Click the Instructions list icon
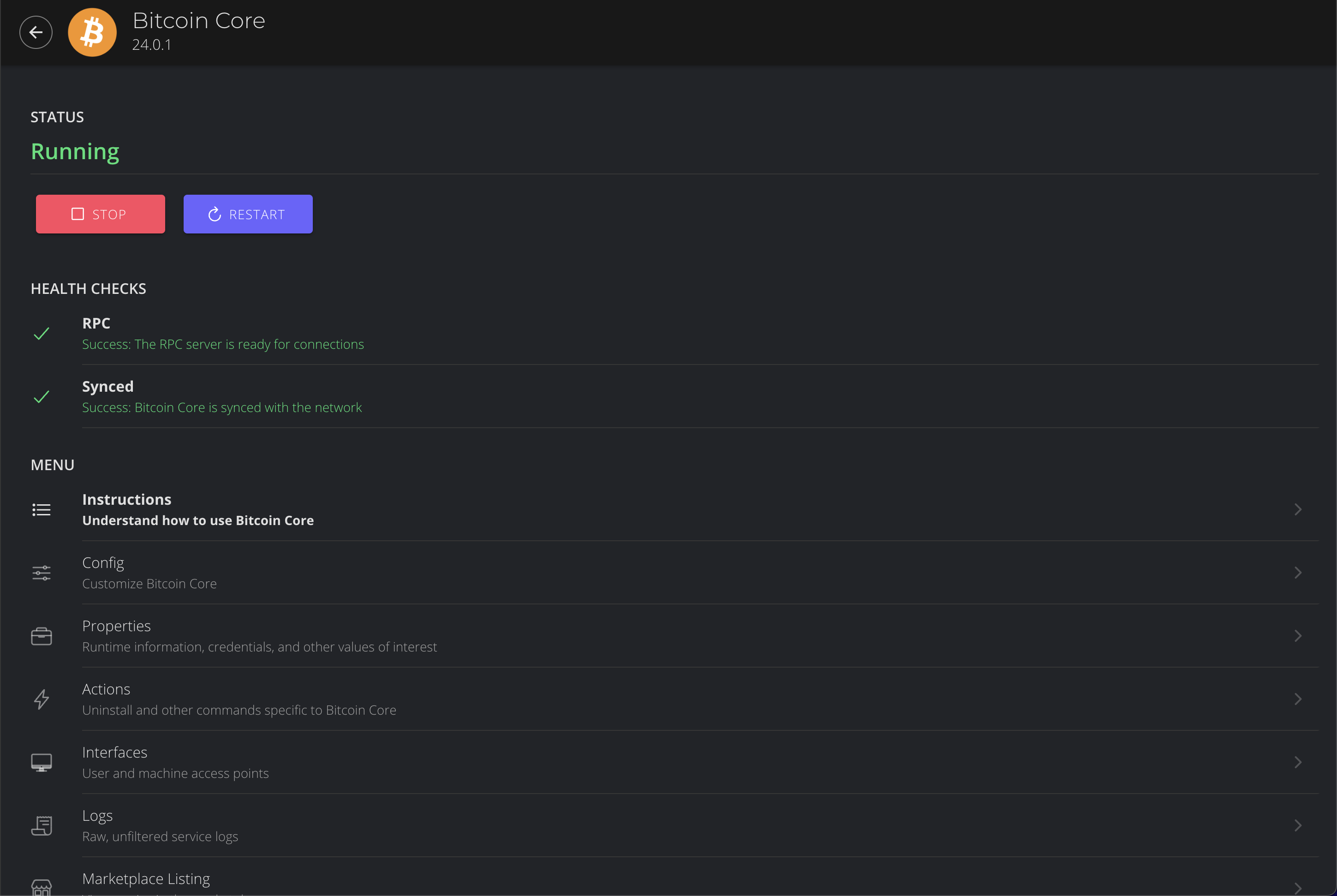 pos(41,509)
